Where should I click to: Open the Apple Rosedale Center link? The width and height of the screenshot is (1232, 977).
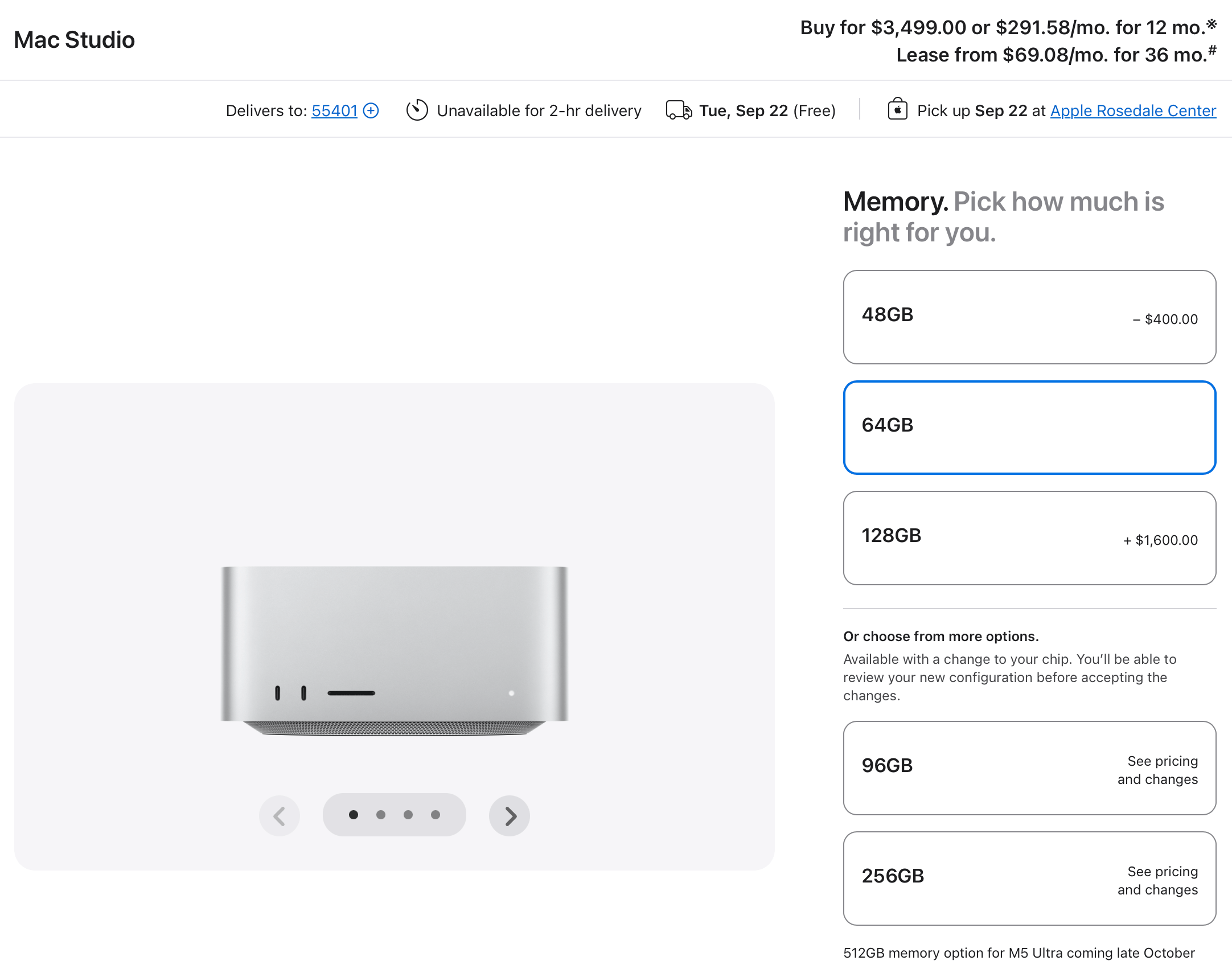(x=1132, y=110)
